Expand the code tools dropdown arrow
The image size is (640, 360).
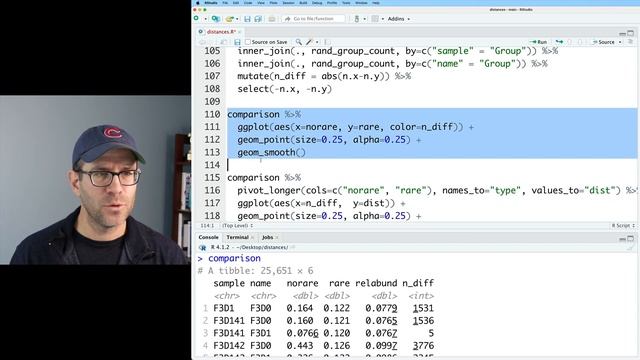pos(317,42)
